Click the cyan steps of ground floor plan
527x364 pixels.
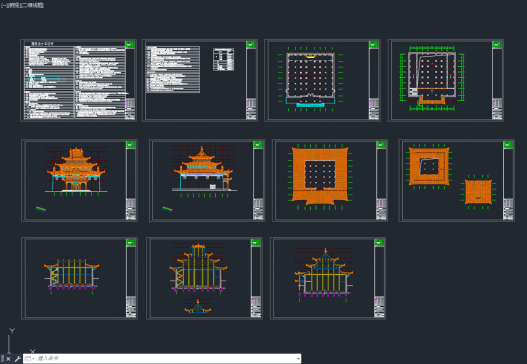(x=310, y=105)
